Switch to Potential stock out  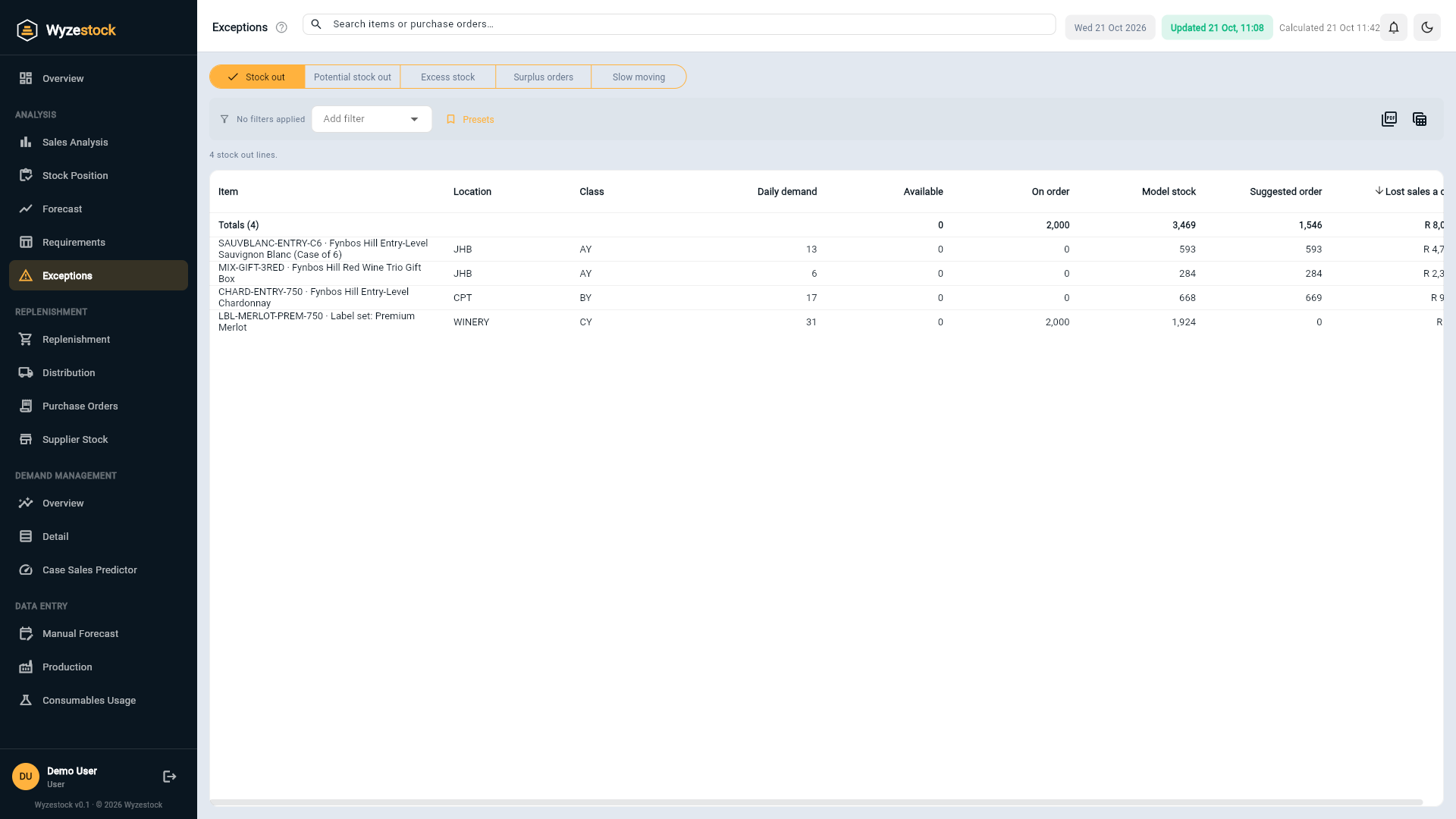[353, 77]
